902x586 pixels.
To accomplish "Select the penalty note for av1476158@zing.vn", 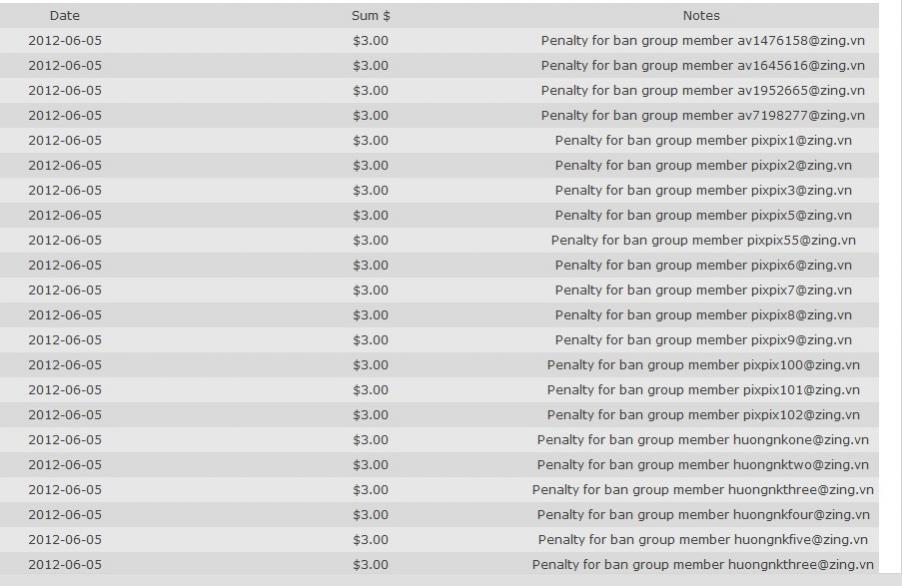I will [703, 41].
